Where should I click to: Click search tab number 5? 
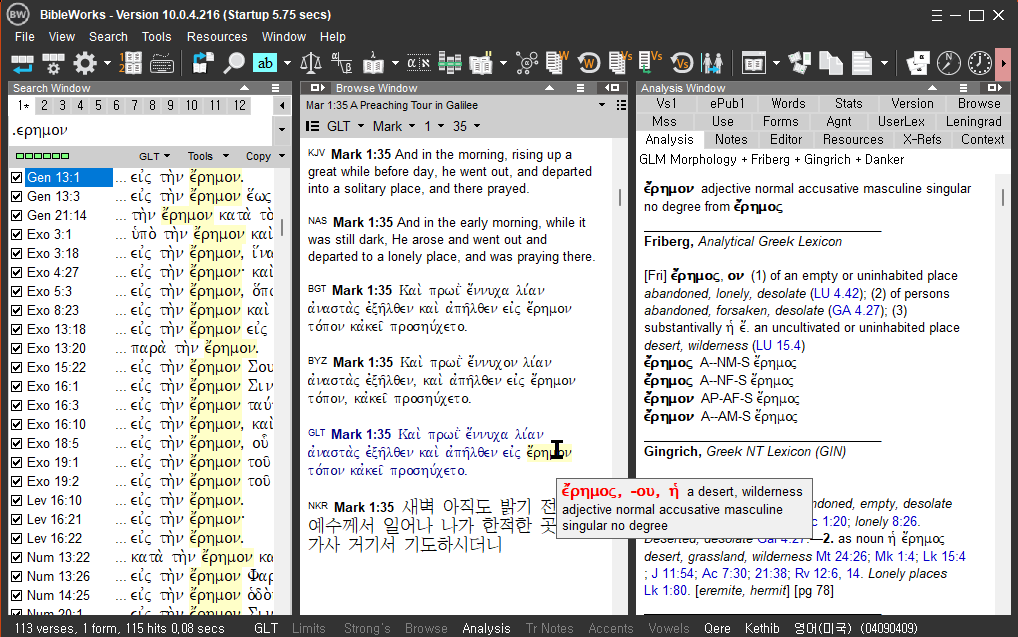pos(98,105)
